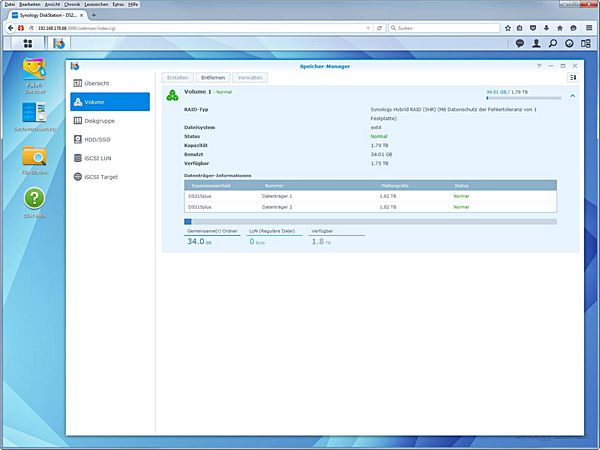Image resolution: width=600 pixels, height=450 pixels.
Task: Click the ext4 Dateisystem value
Action: coord(376,127)
